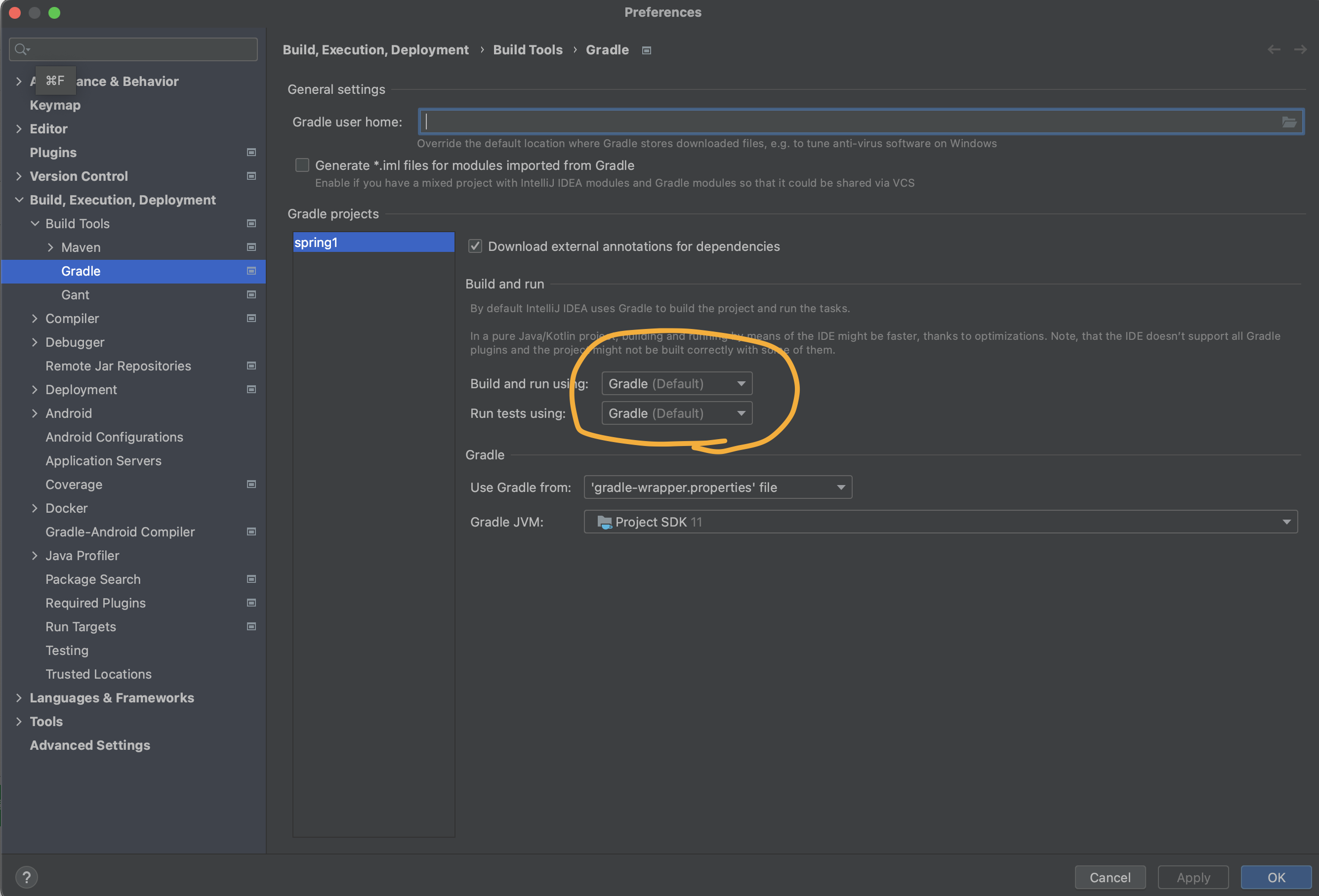
Task: Open Application Servers settings
Action: [x=103, y=461]
